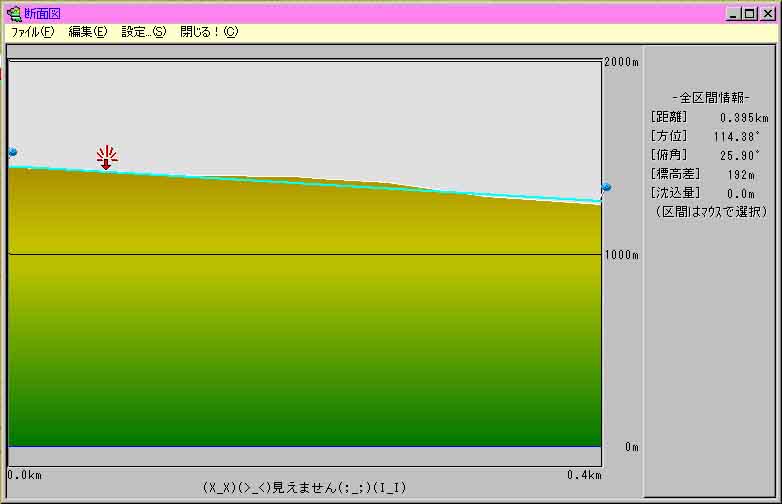
Task: Click the 見えません status message
Action: pyautogui.click(x=304, y=488)
